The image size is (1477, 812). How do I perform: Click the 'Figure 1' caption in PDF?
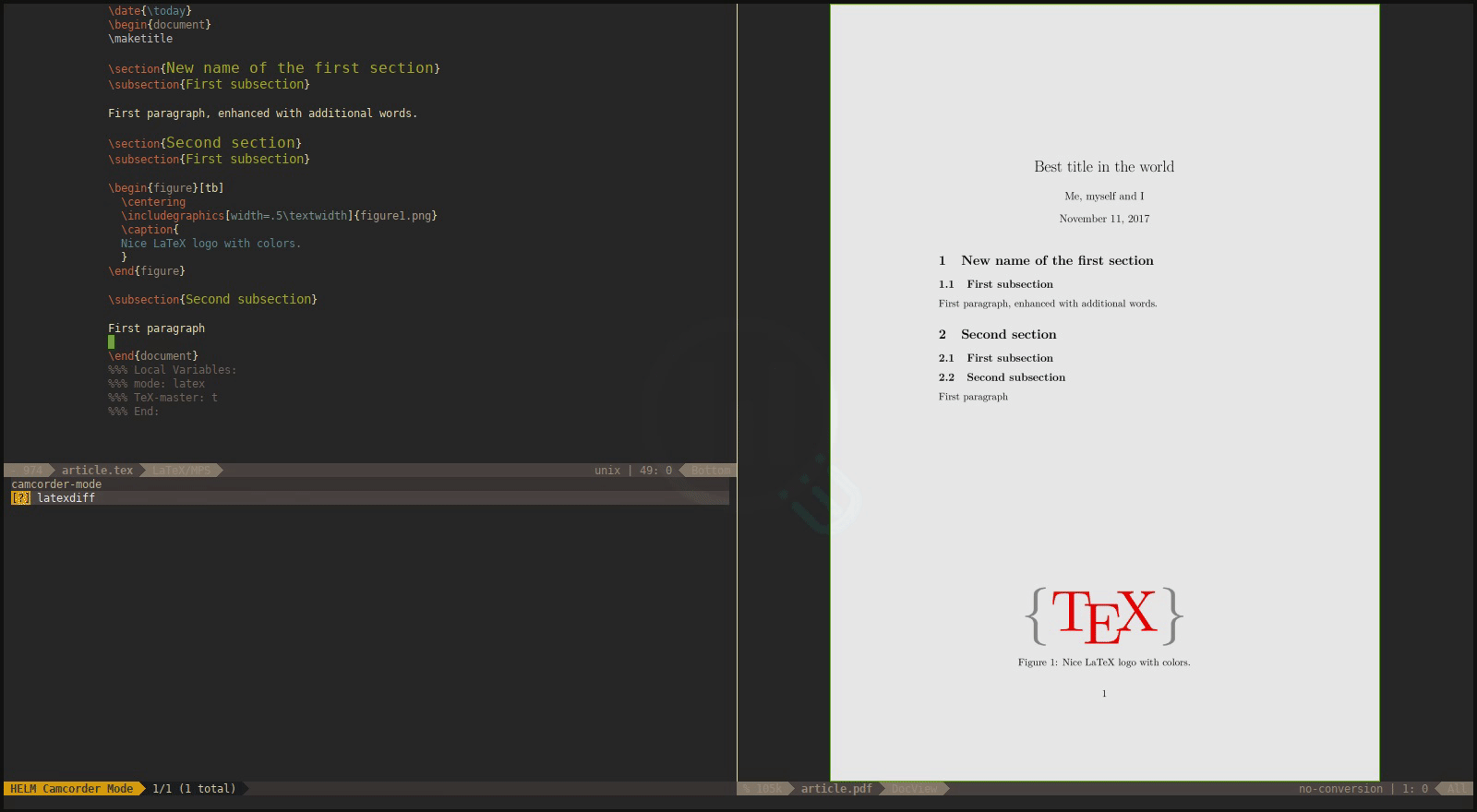click(x=1104, y=663)
